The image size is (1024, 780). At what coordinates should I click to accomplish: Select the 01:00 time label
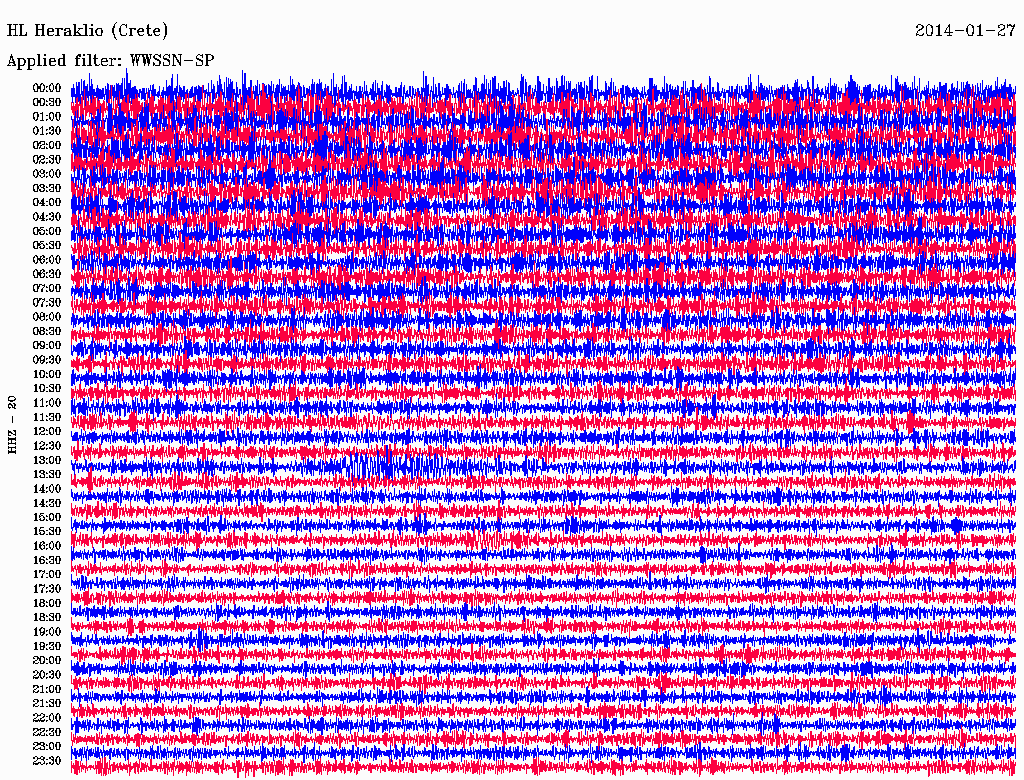pos(47,116)
